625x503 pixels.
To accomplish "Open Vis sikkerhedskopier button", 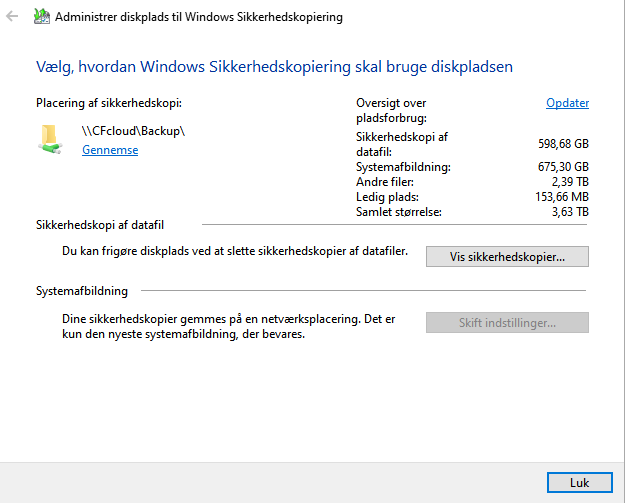I will (507, 257).
